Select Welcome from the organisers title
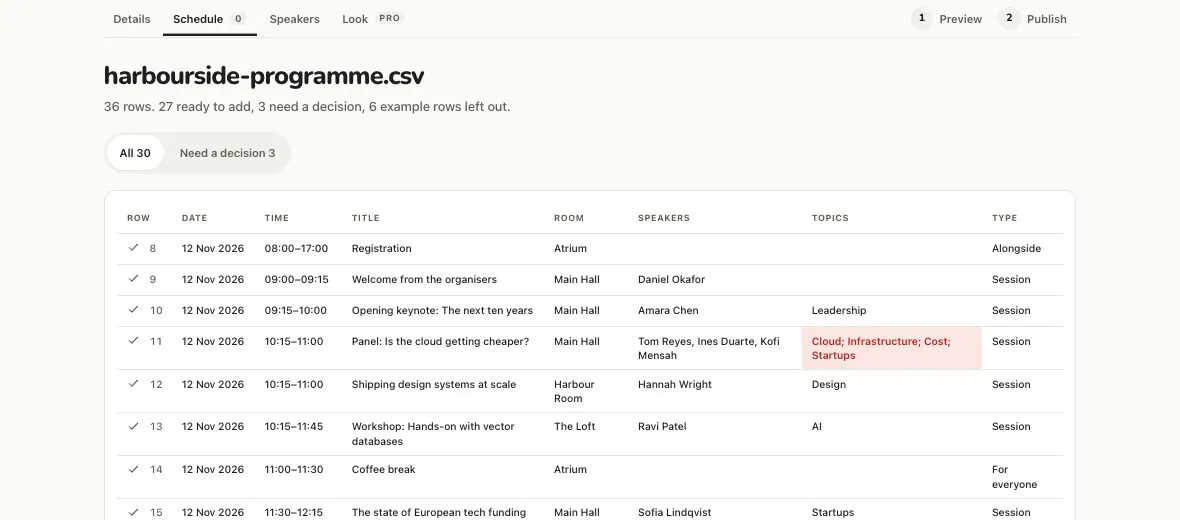Image resolution: width=1180 pixels, height=520 pixels. [424, 279]
